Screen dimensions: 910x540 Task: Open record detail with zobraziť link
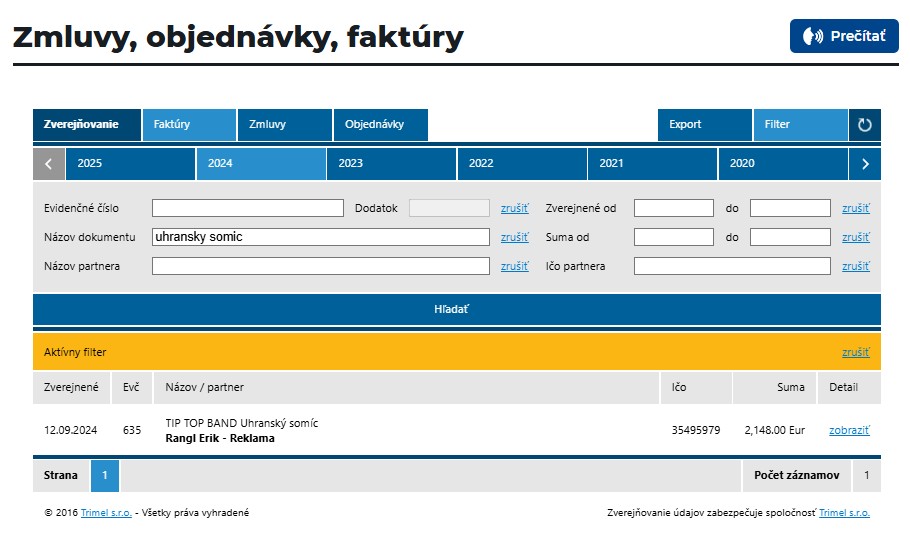coord(849,430)
